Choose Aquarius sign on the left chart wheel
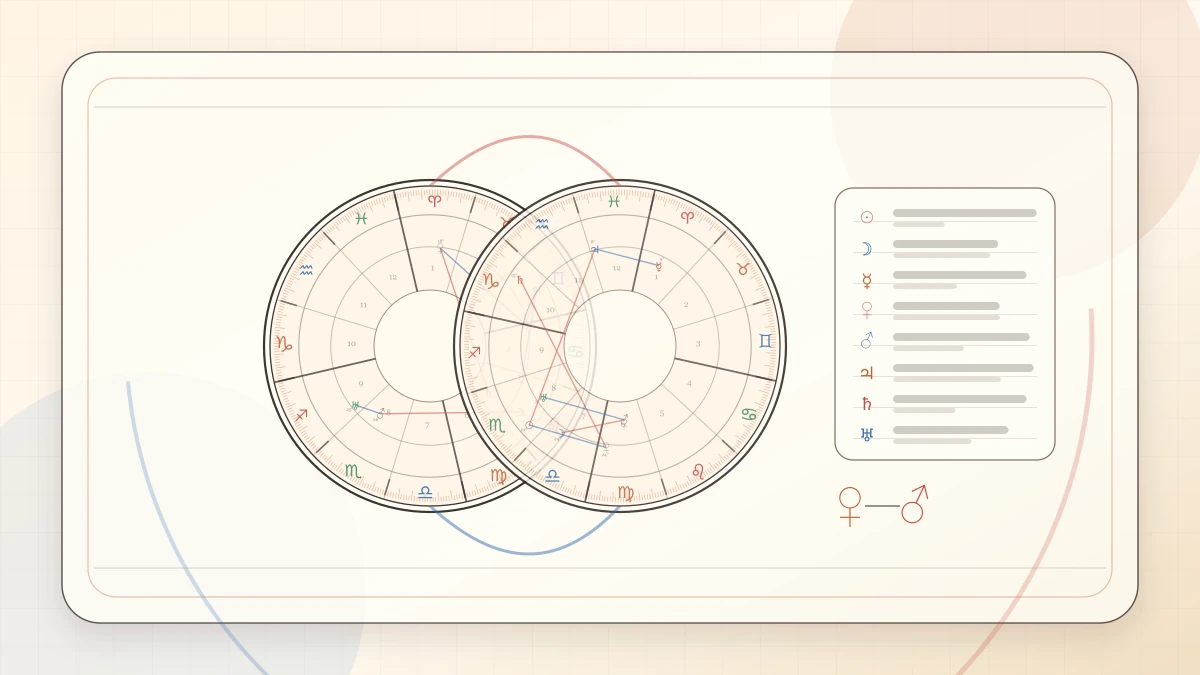The height and width of the screenshot is (675, 1200). 306,270
